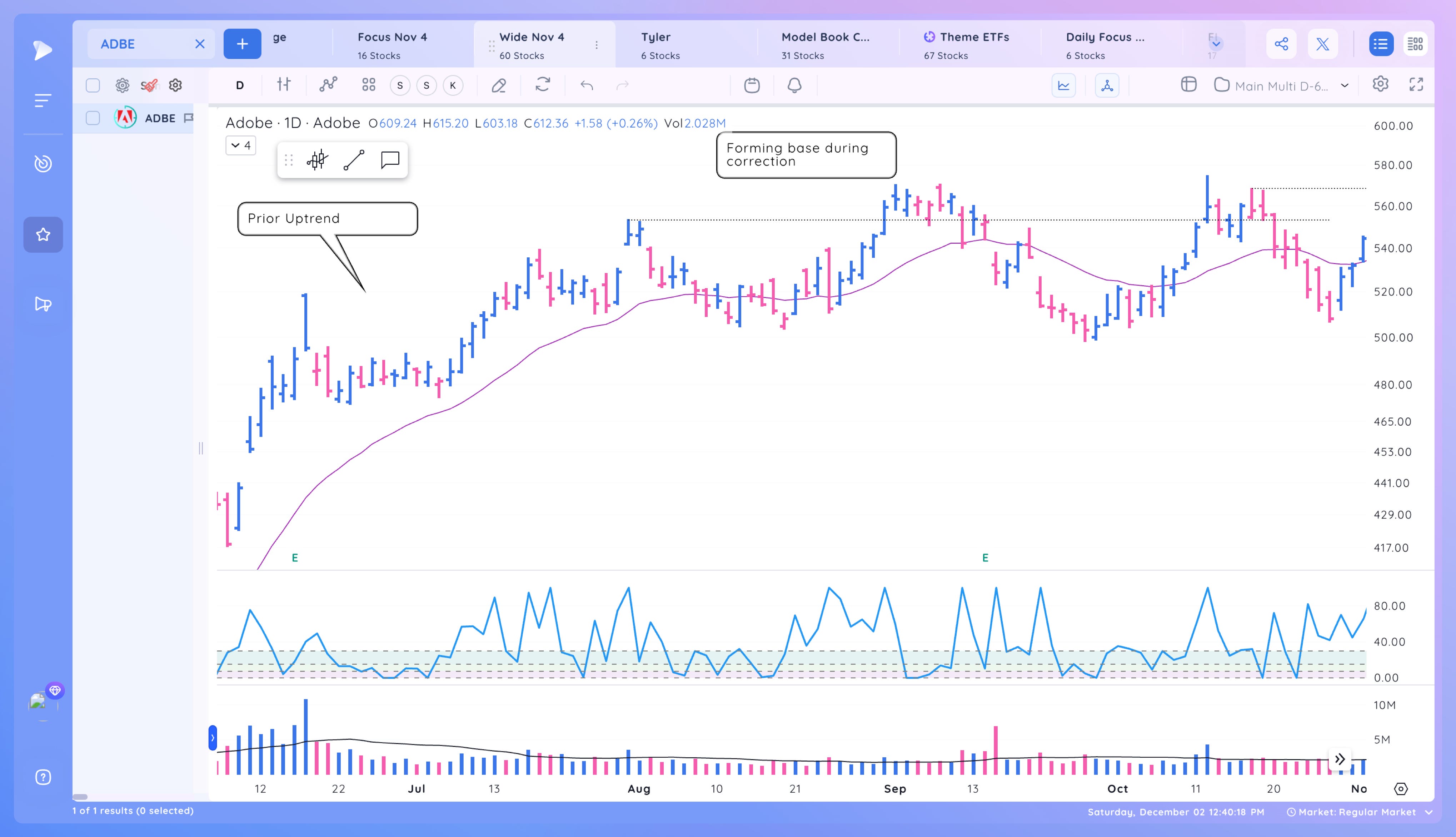Select the candlestick tool in floating toolbar
The height and width of the screenshot is (837, 1456).
click(317, 160)
